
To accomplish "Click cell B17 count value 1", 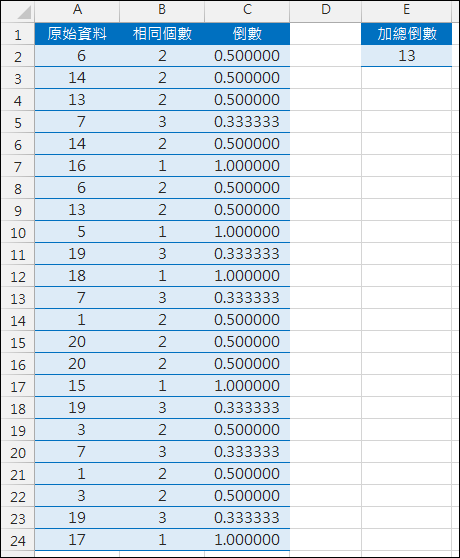I will click(162, 386).
